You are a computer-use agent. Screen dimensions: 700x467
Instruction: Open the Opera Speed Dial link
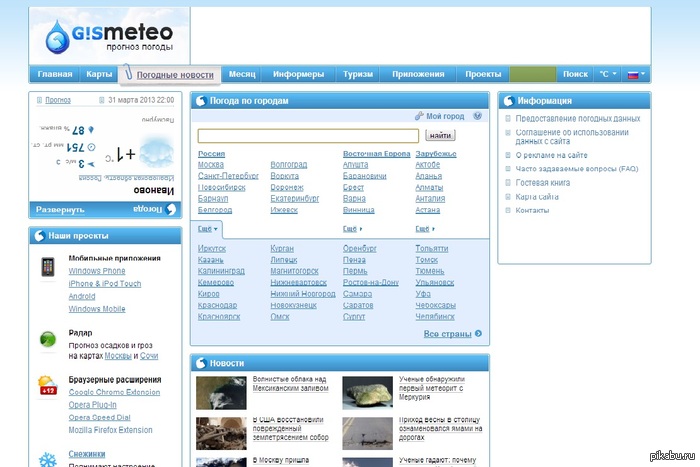[100, 417]
